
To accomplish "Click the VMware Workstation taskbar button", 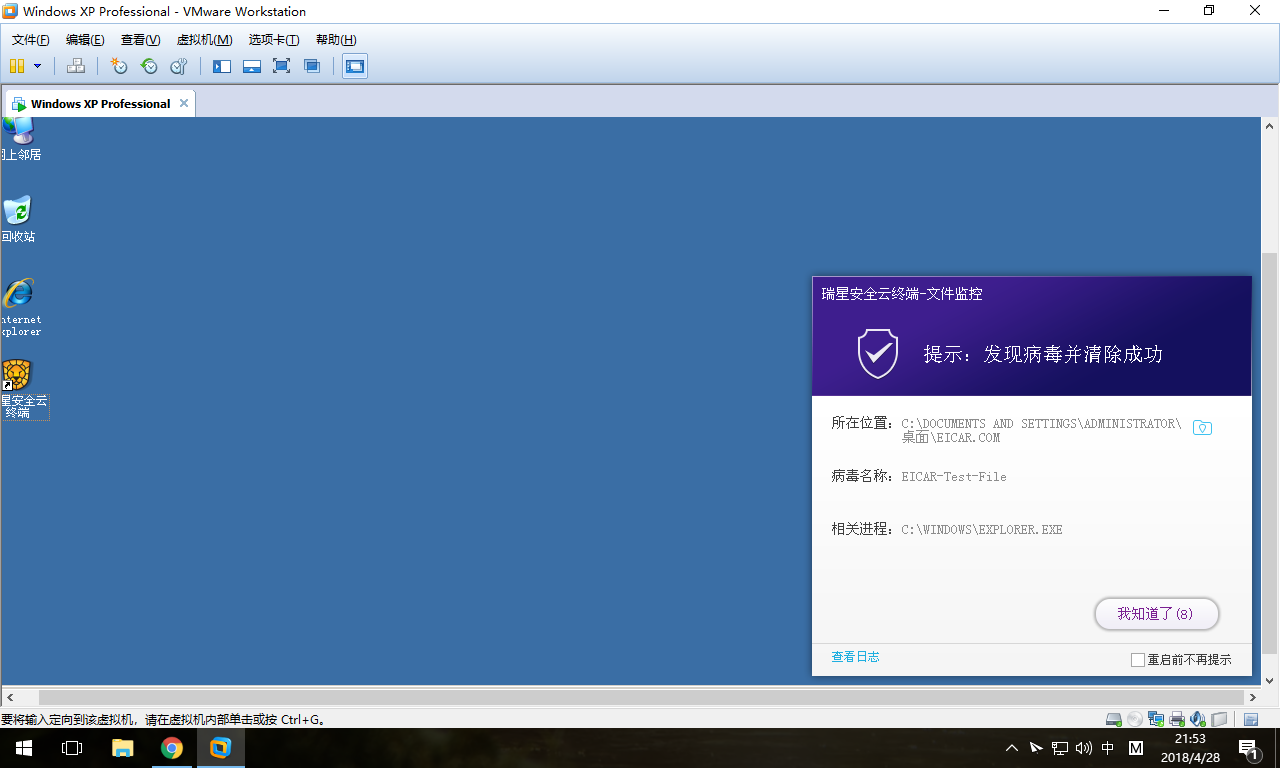I will pyautogui.click(x=220, y=748).
